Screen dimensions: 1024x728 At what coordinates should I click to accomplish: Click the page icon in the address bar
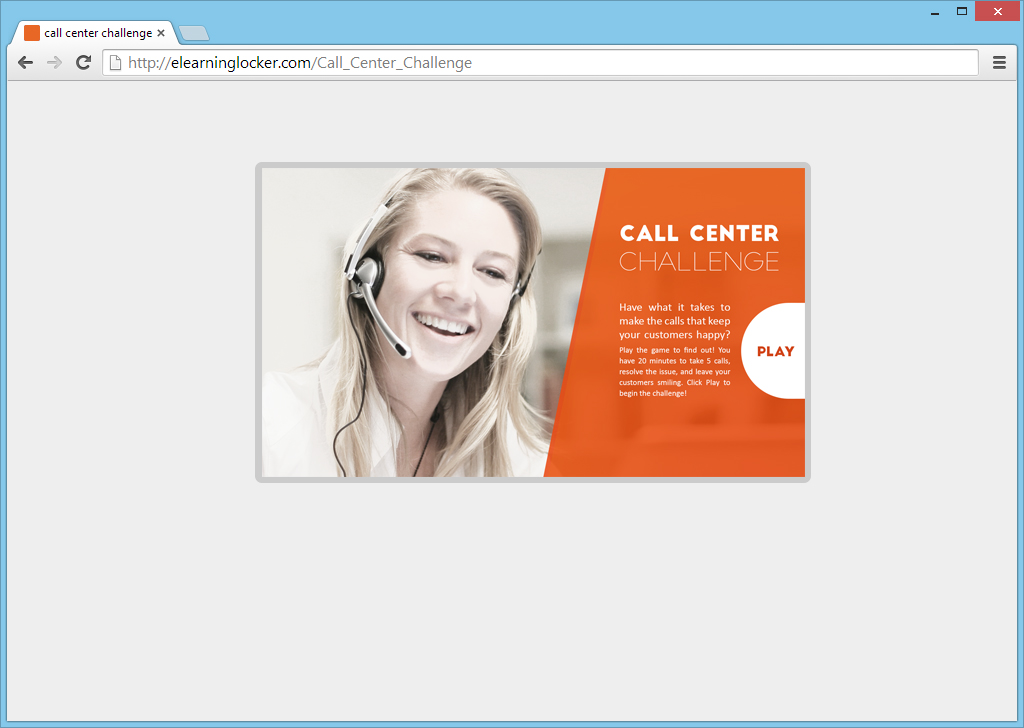(116, 63)
